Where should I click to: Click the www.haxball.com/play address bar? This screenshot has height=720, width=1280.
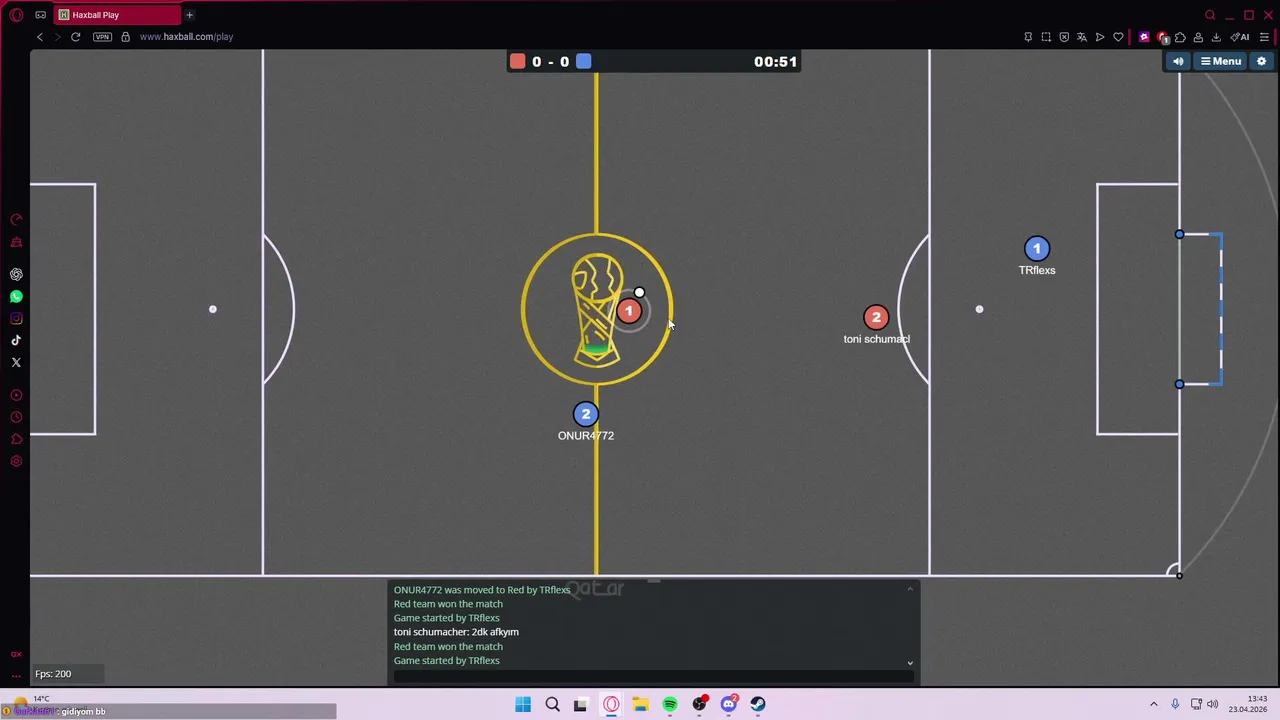(x=186, y=37)
